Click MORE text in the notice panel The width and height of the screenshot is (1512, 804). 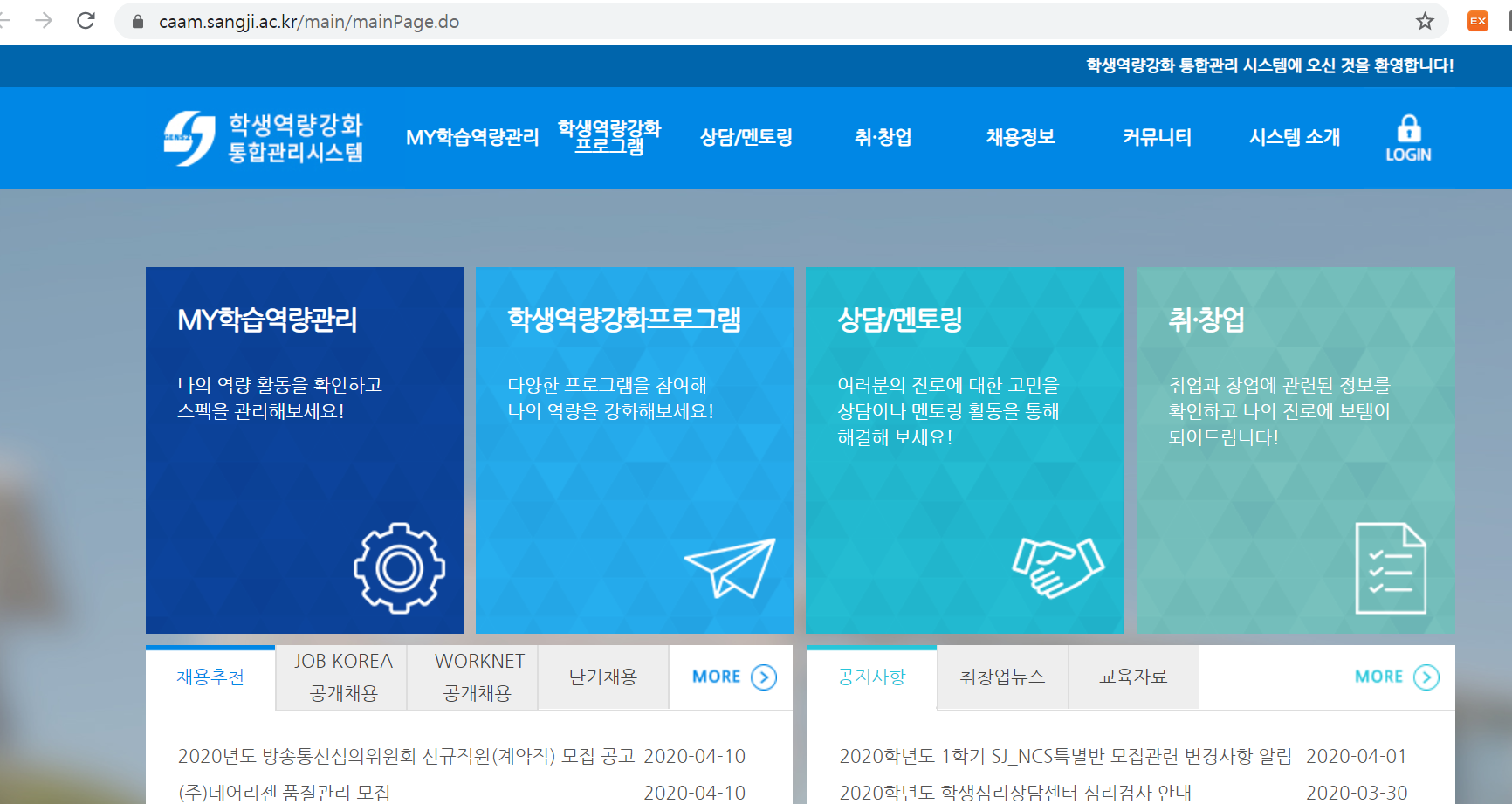pos(1378,677)
